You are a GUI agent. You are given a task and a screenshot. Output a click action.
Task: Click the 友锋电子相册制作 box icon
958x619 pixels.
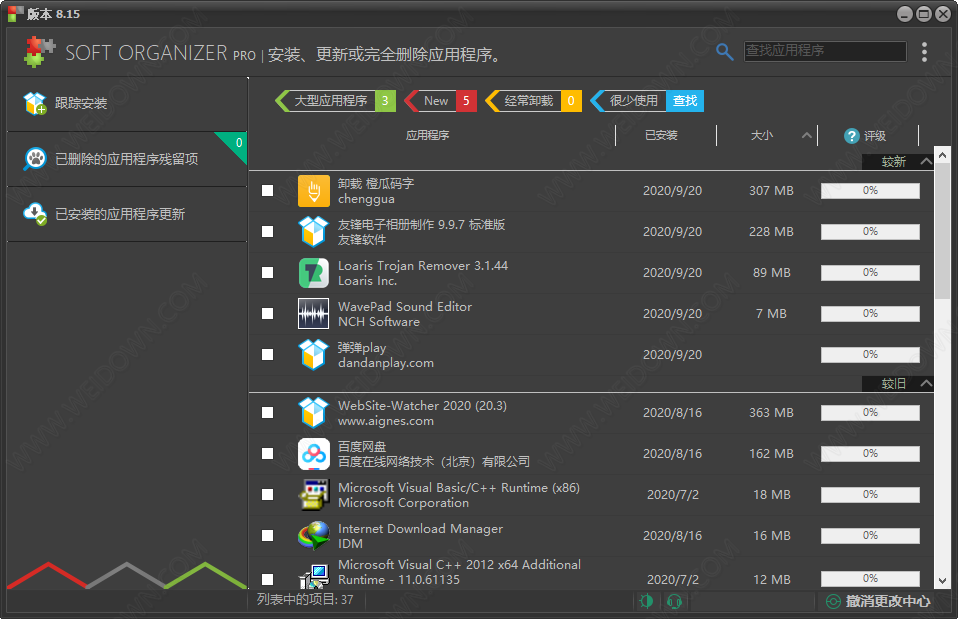point(313,232)
